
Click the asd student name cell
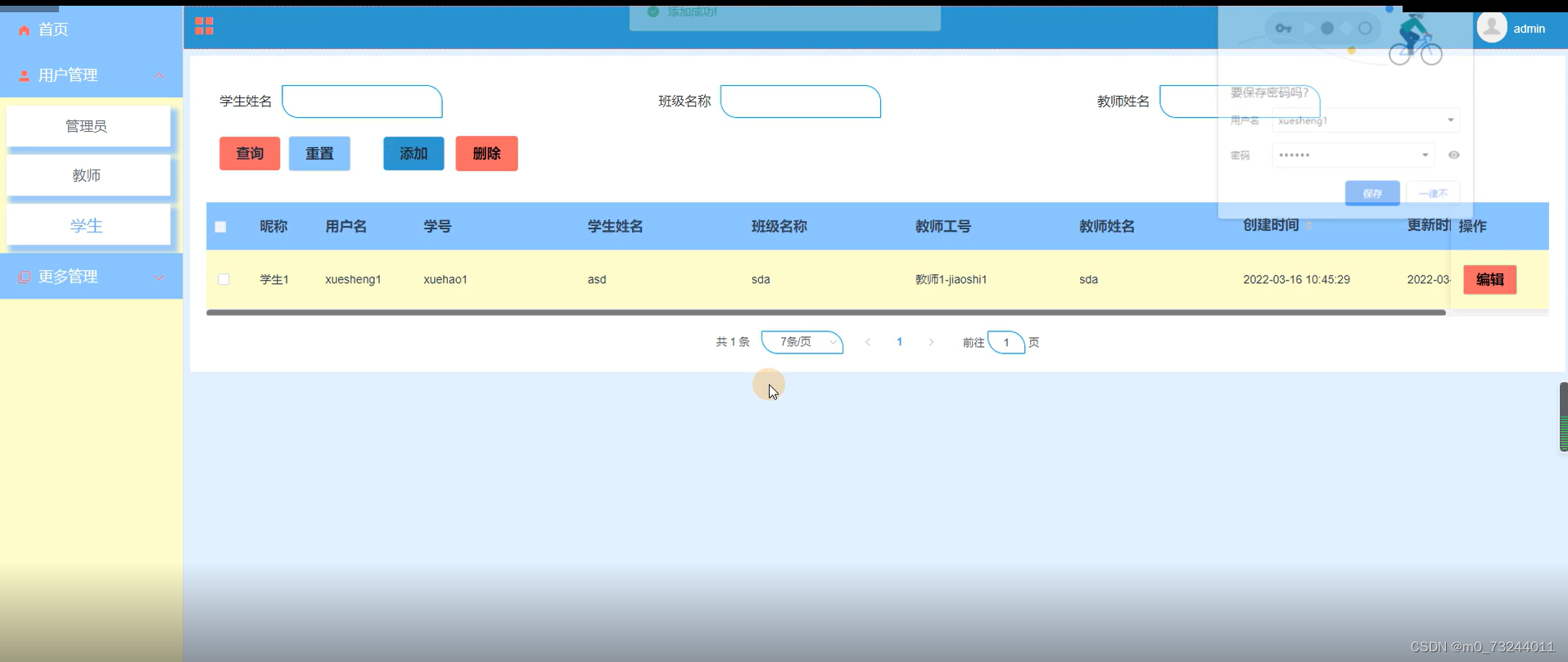point(597,280)
